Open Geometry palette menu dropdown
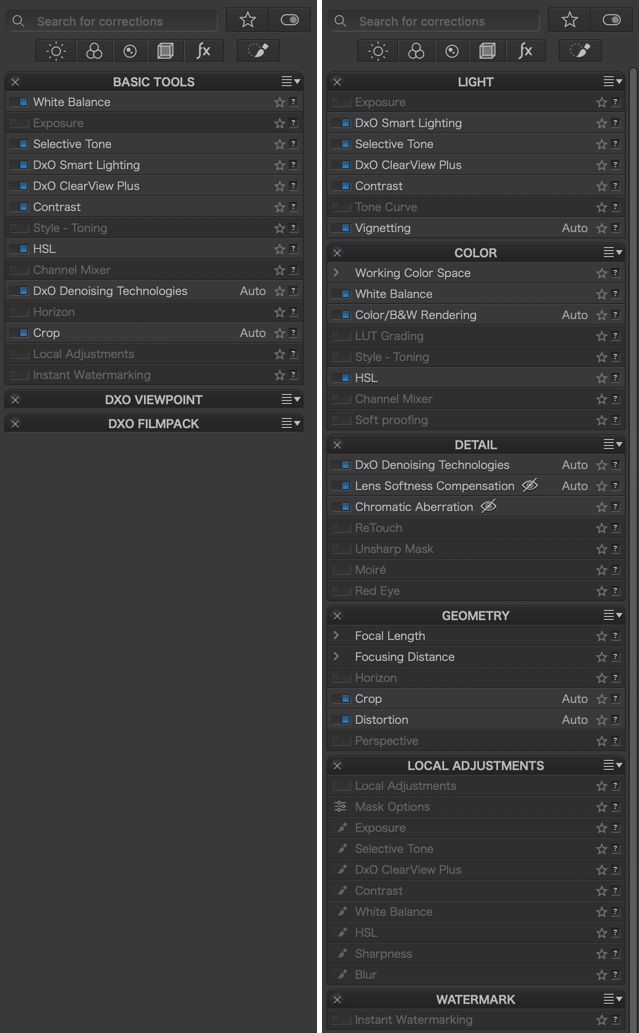The width and height of the screenshot is (639, 1033). (x=613, y=615)
